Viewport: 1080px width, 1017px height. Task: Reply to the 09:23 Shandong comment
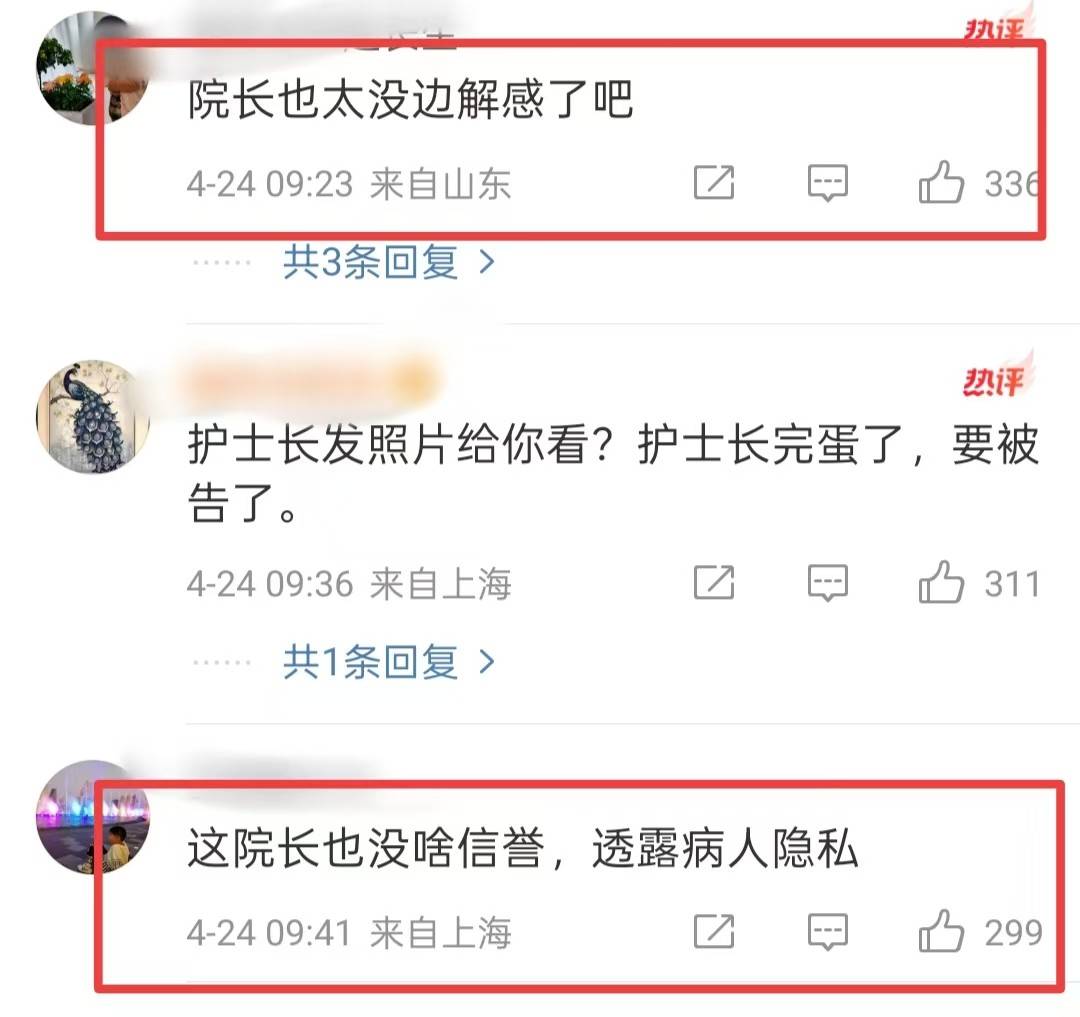pos(827,182)
